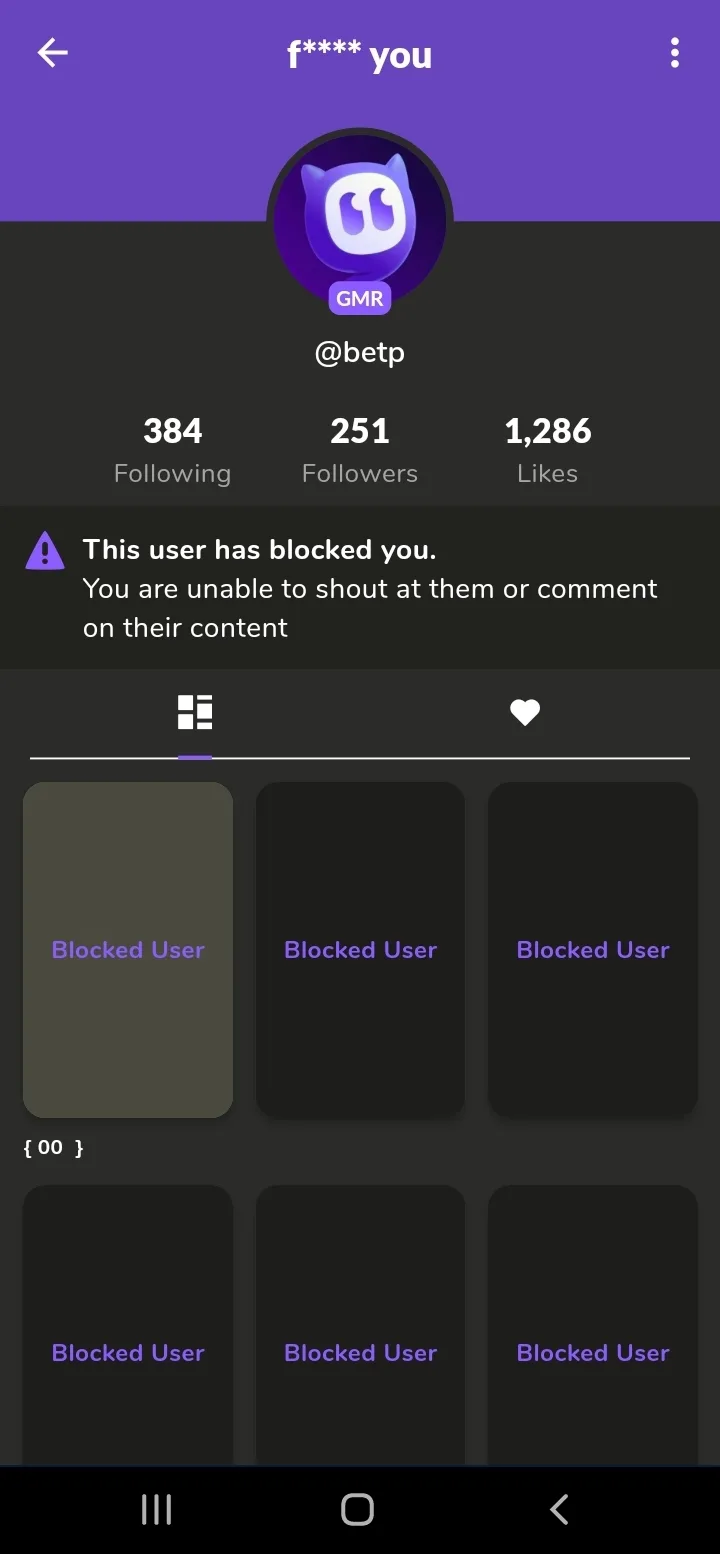View the 251 Followers list

[x=360, y=450]
